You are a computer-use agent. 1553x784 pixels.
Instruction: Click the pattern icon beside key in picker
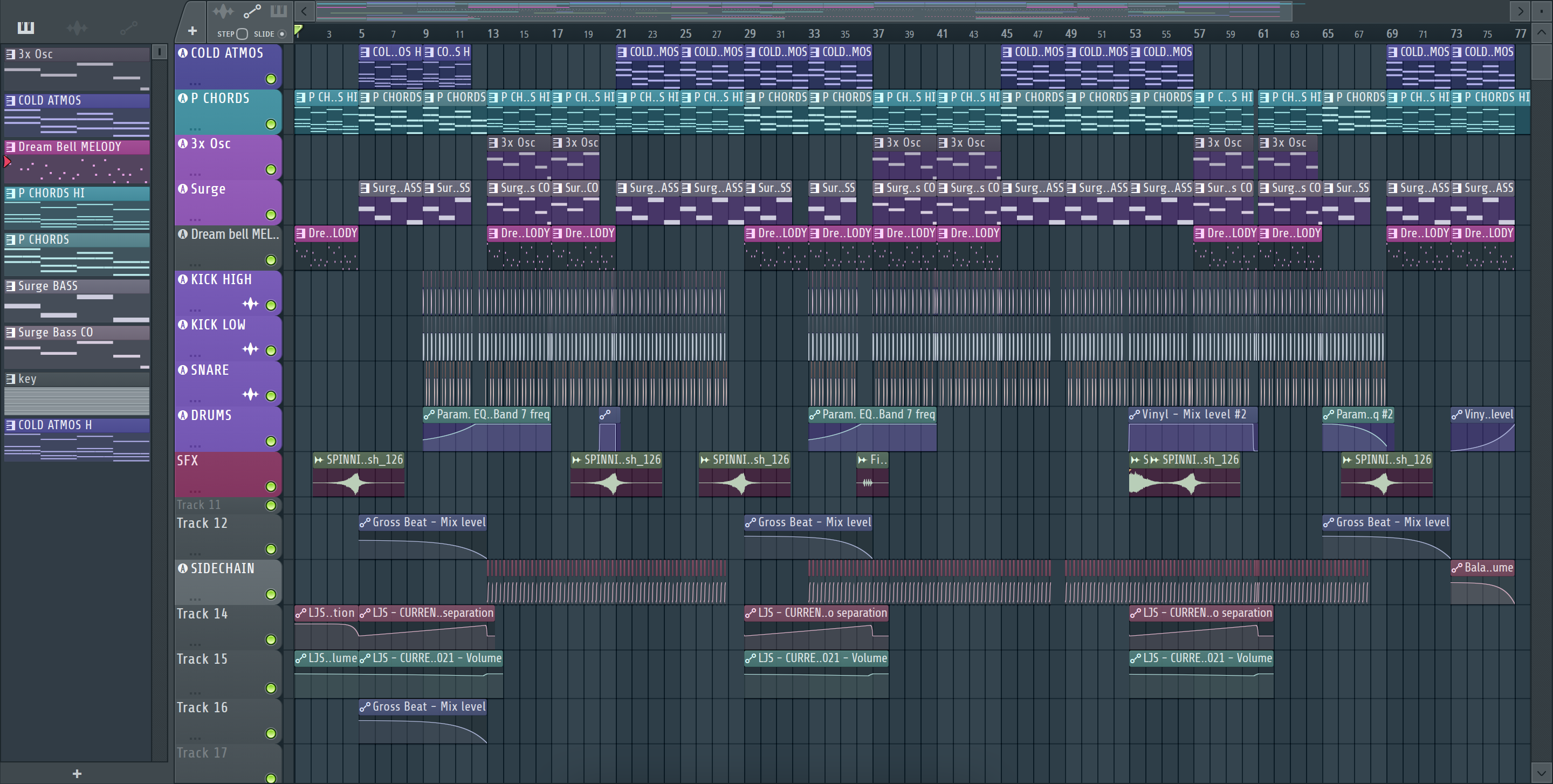click(x=10, y=379)
